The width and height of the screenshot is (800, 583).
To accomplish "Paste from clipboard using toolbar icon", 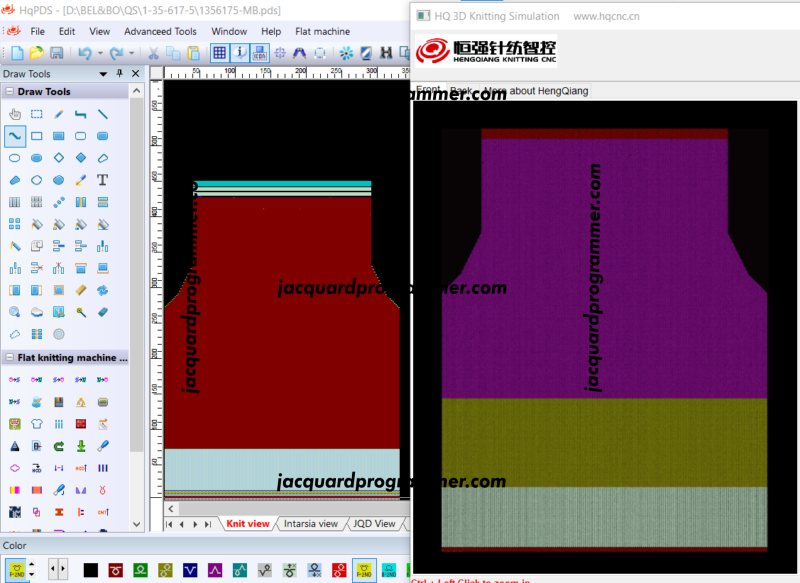I will [194, 53].
